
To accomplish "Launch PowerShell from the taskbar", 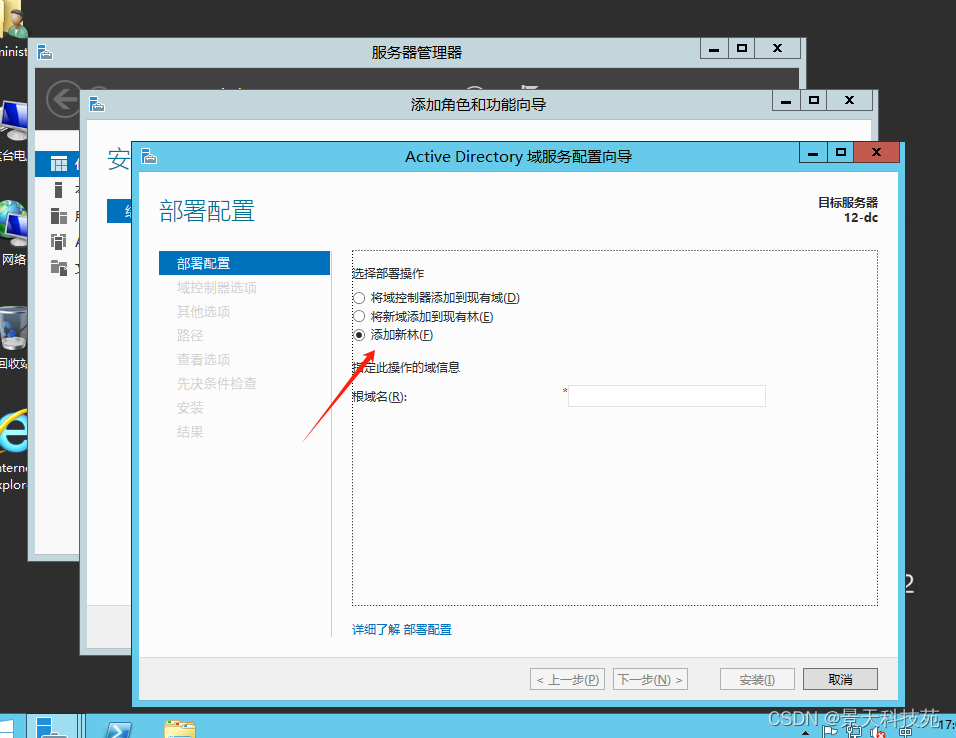I will [x=119, y=729].
